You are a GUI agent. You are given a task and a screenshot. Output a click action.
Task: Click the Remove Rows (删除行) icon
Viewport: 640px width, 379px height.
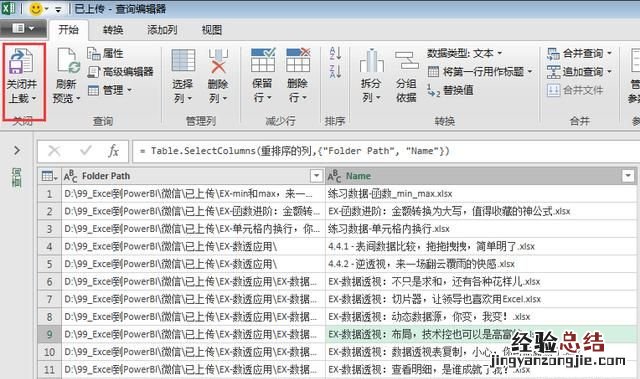tap(298, 60)
